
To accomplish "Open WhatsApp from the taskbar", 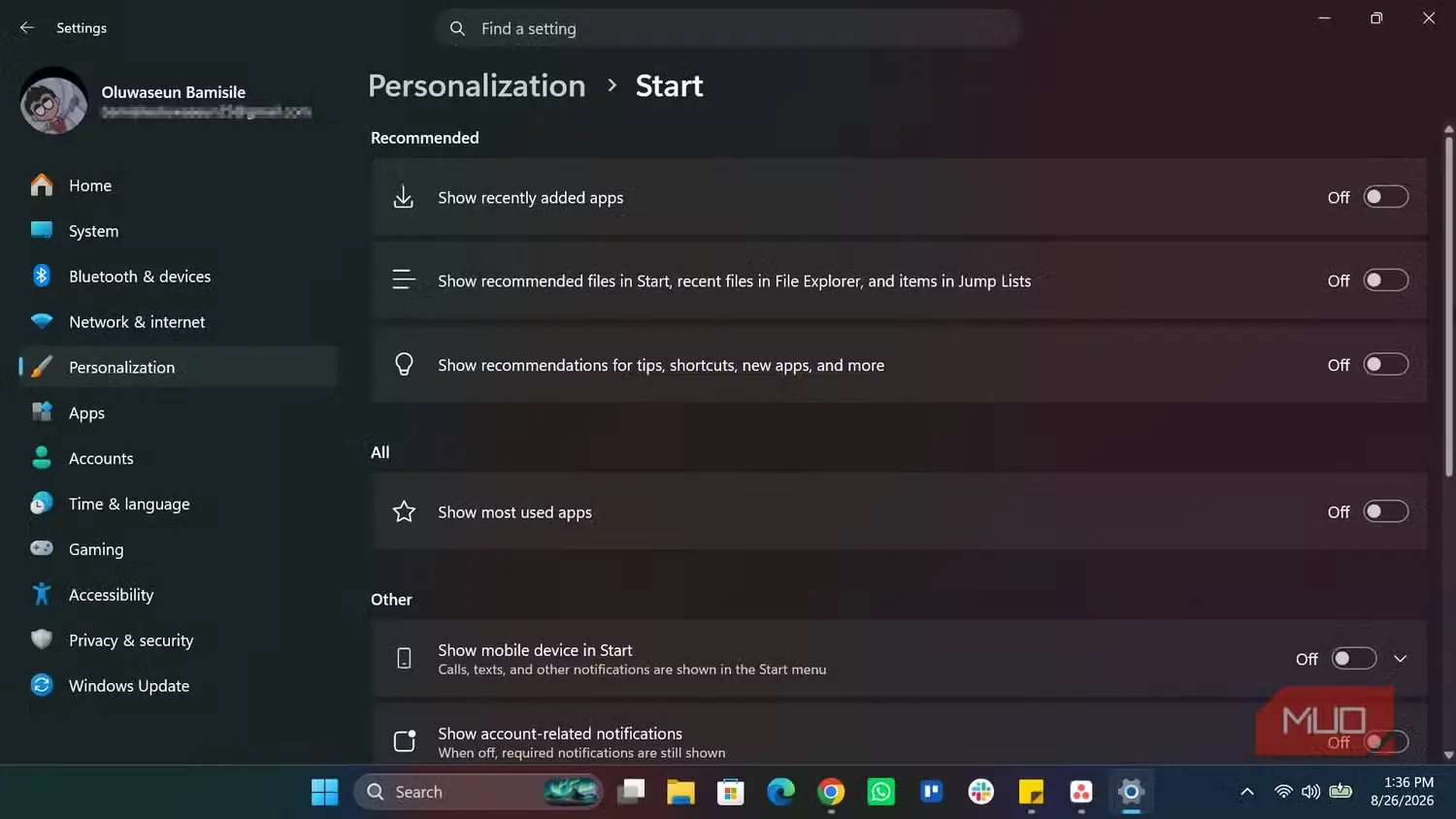I will pos(881,792).
